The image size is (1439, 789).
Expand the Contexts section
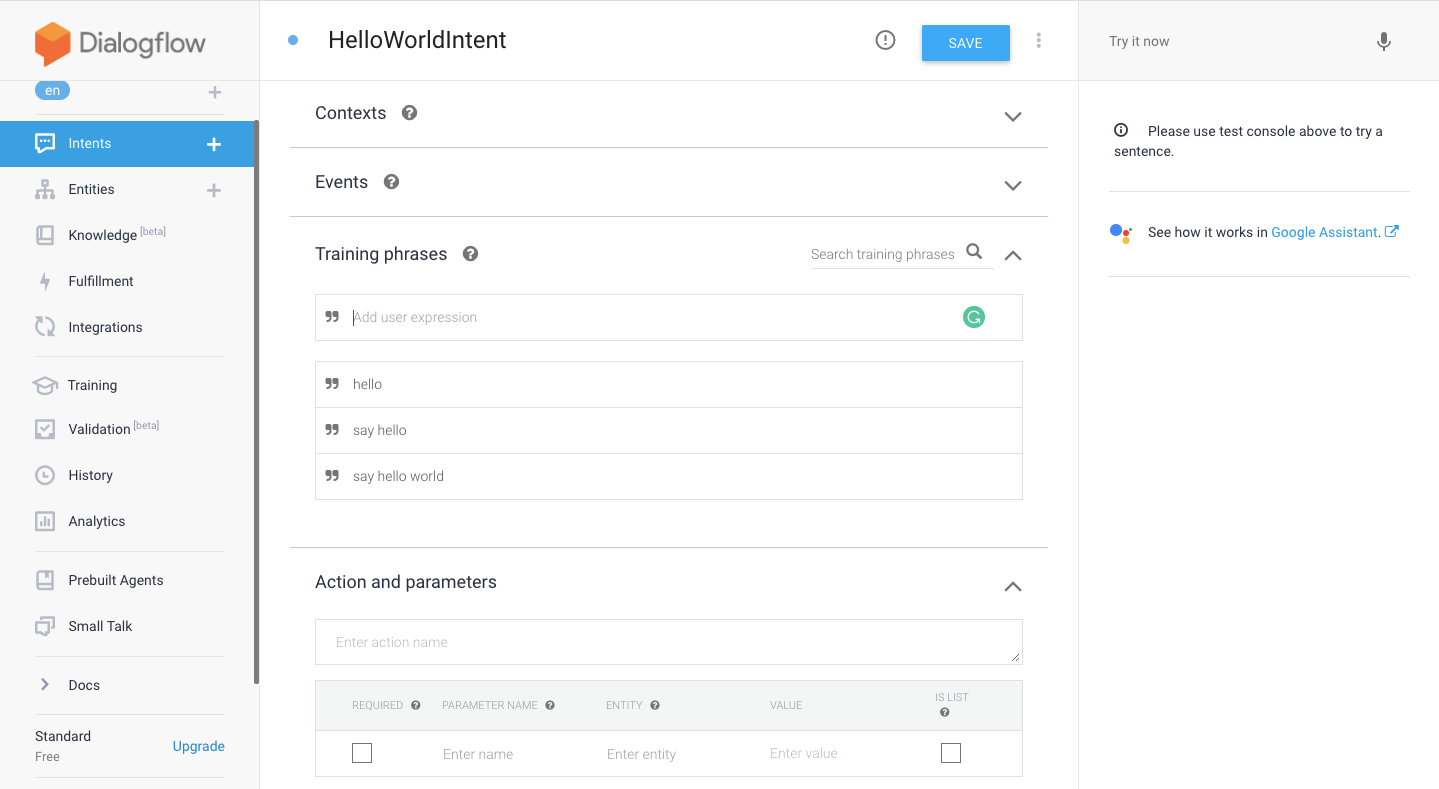click(x=1012, y=116)
